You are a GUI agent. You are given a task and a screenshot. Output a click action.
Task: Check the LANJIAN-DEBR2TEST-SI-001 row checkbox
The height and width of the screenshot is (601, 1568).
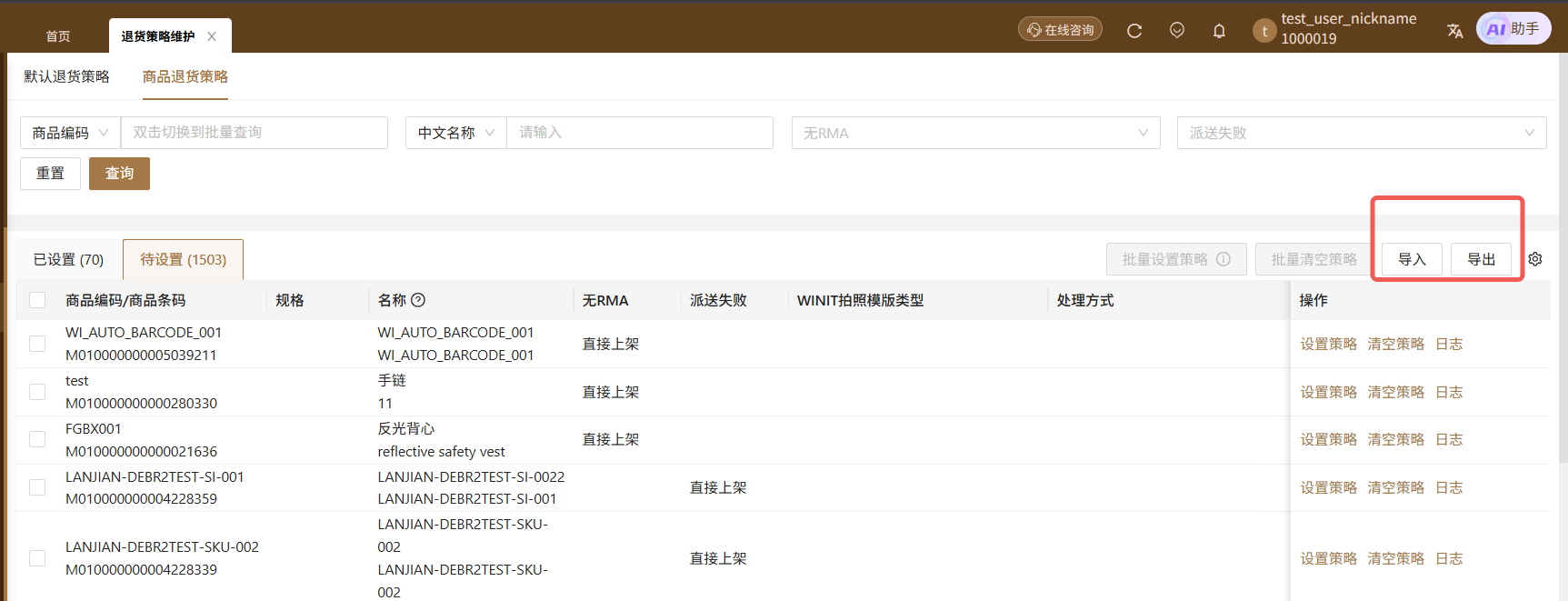coord(37,487)
